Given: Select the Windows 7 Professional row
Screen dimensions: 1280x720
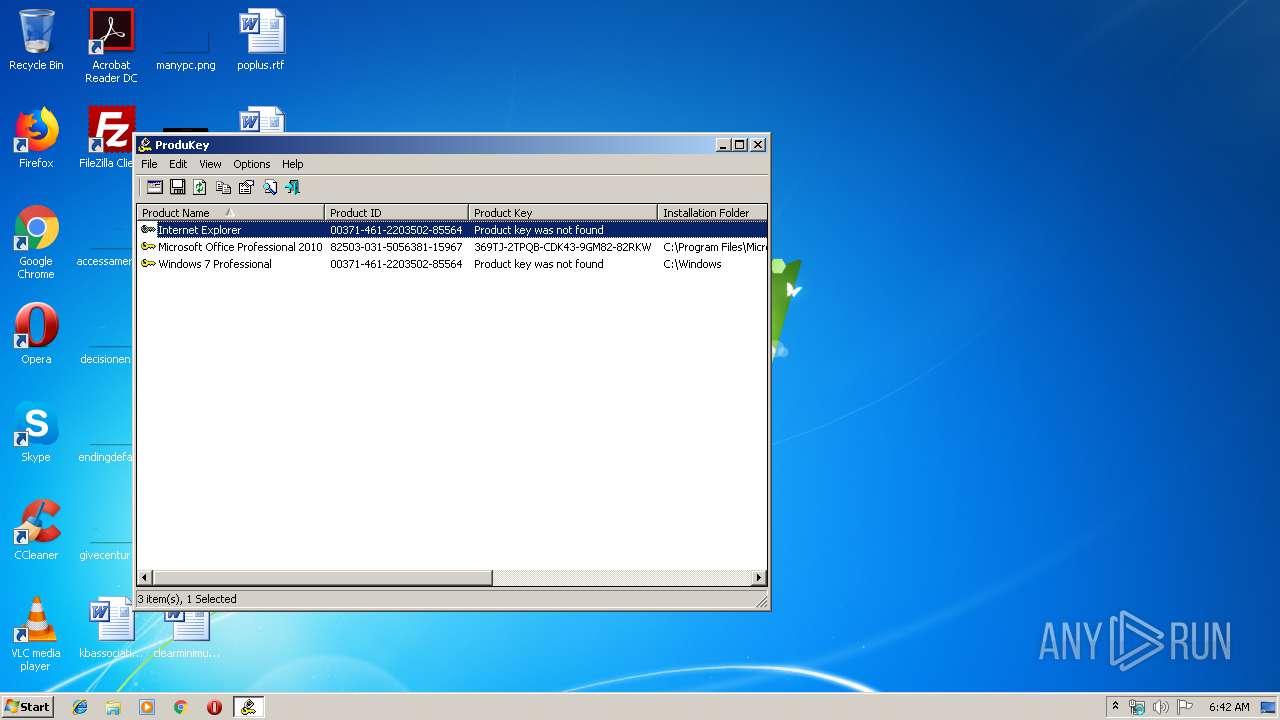Looking at the screenshot, I should pos(452,264).
